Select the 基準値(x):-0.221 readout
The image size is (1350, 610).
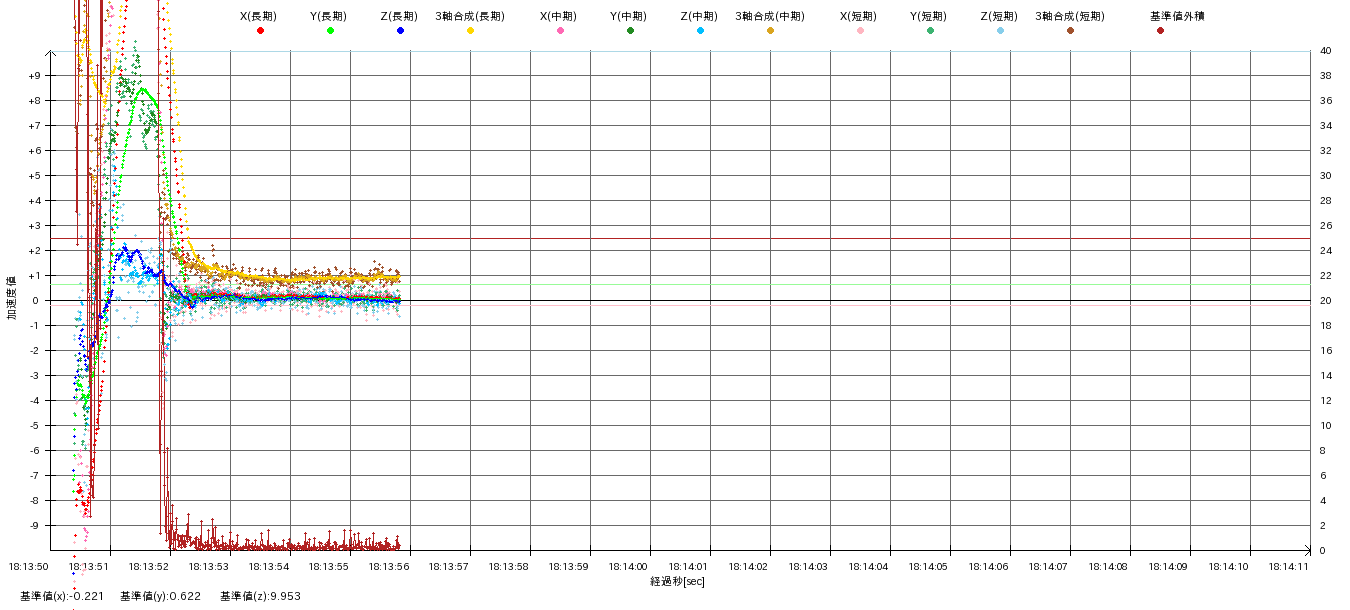[x=59, y=596]
